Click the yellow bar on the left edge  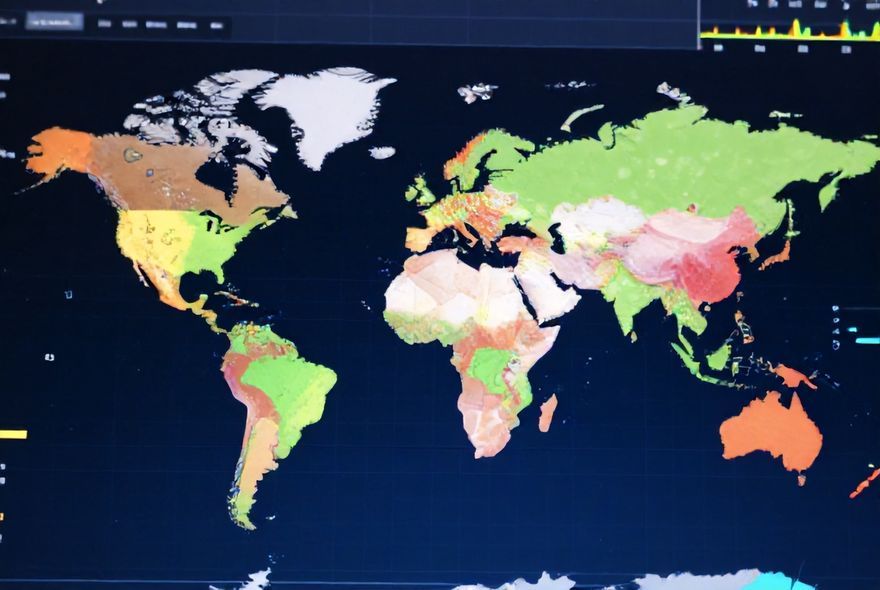pos(13,434)
